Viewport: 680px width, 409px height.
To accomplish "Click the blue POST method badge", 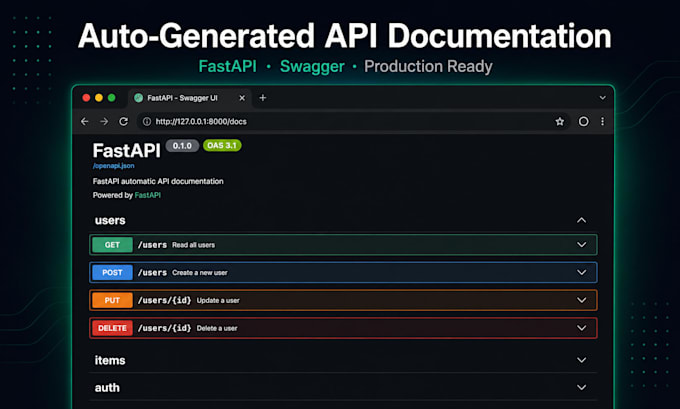I will (112, 272).
